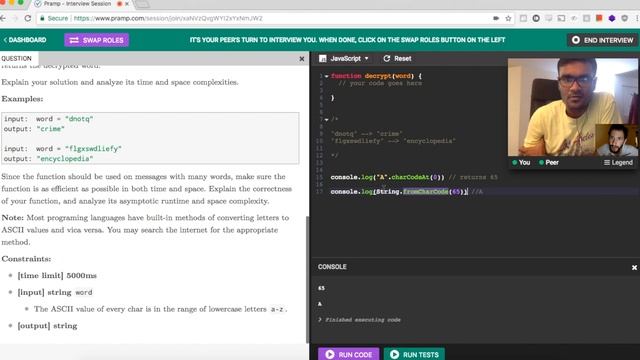Collapse the decrypt function at line 1
This screenshot has width=640, height=360.
pos(327,76)
